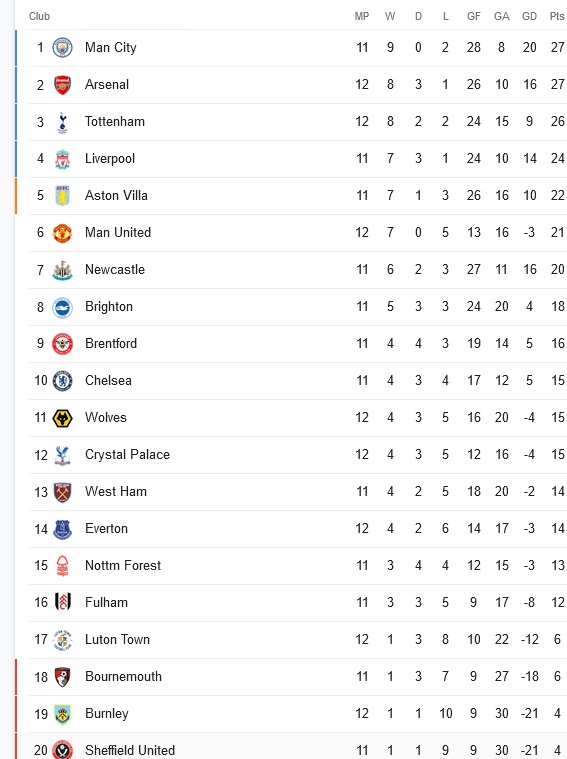Click the Tottenham cockerel crest
Viewport: 567px width, 759px height.
pos(62,122)
